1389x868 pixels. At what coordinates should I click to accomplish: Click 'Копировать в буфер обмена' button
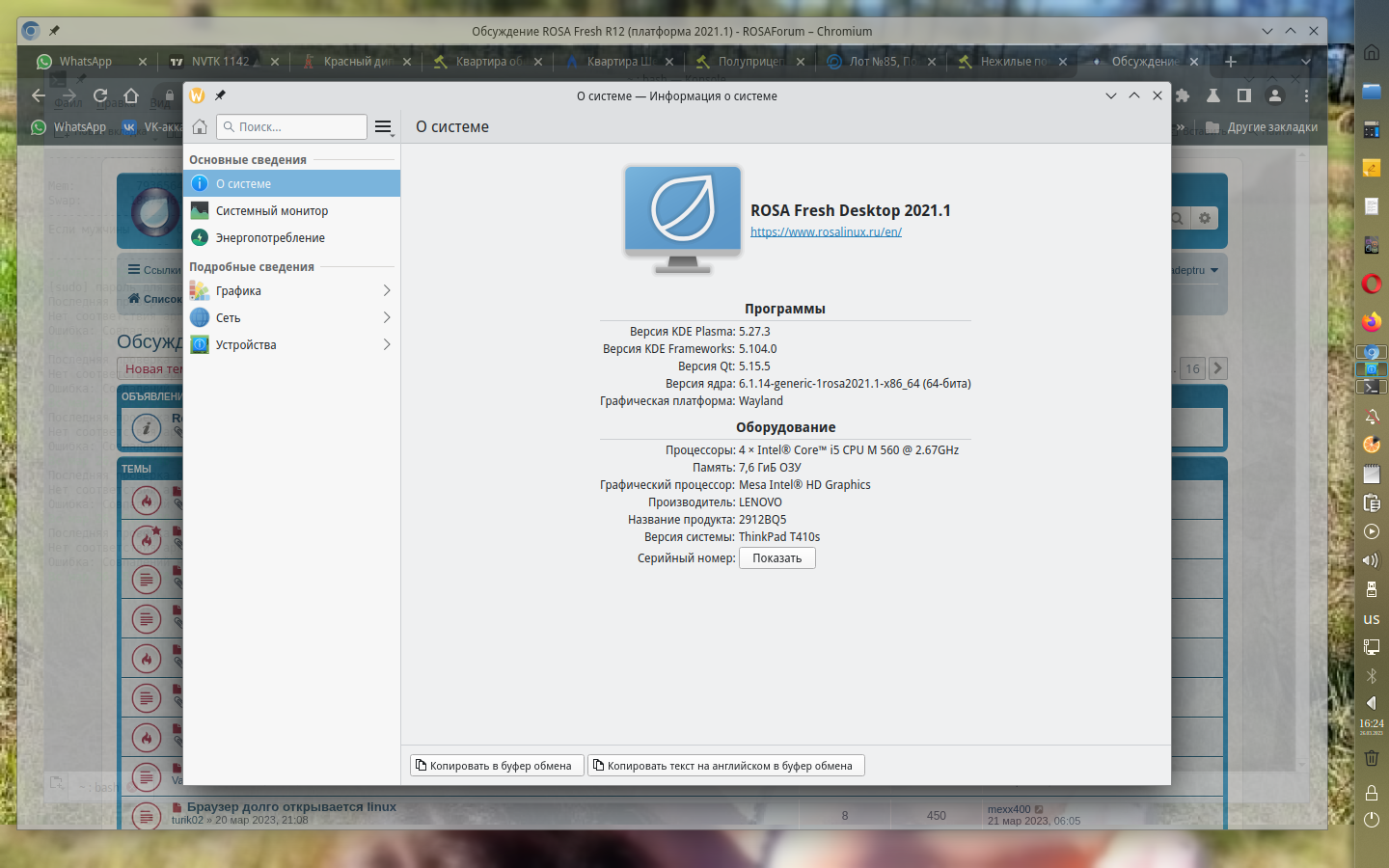click(497, 766)
